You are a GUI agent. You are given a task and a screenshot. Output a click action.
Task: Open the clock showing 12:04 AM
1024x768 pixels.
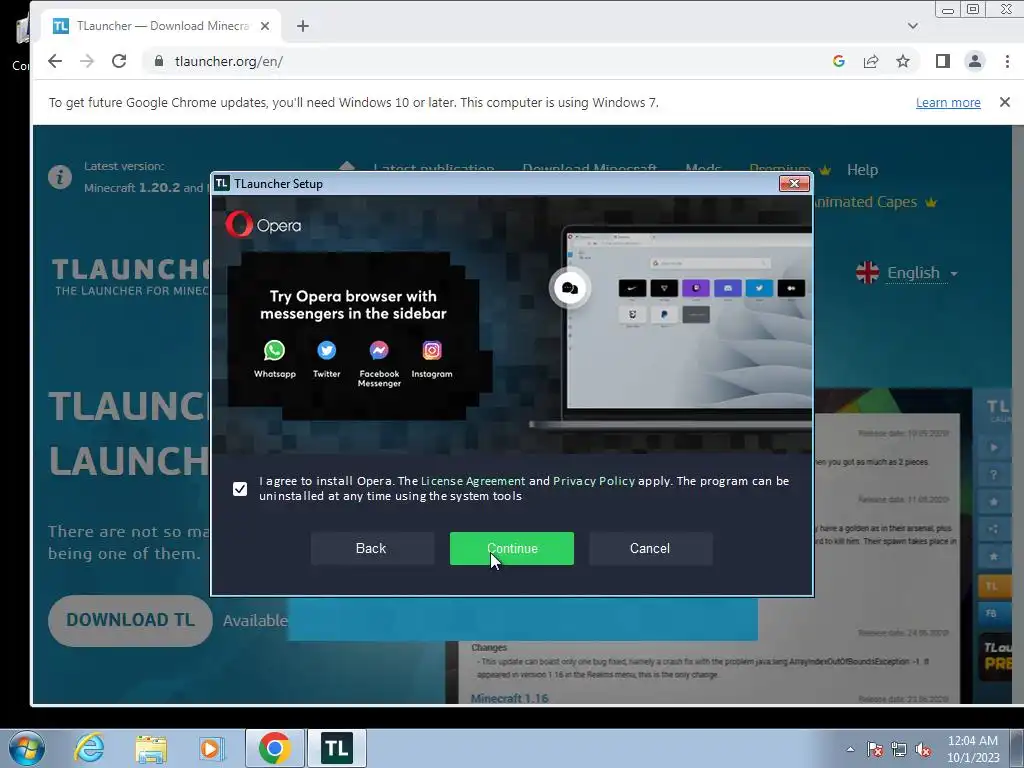click(x=973, y=749)
